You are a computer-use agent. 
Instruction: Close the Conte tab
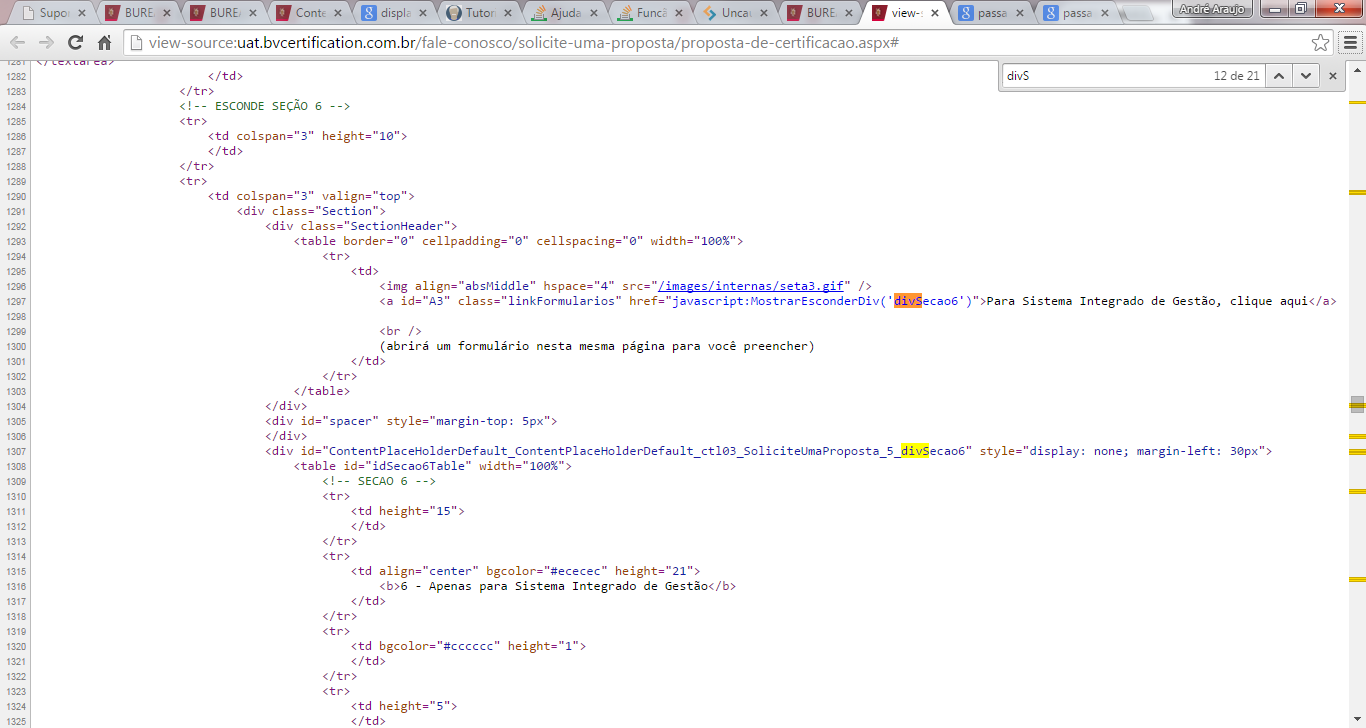point(339,14)
